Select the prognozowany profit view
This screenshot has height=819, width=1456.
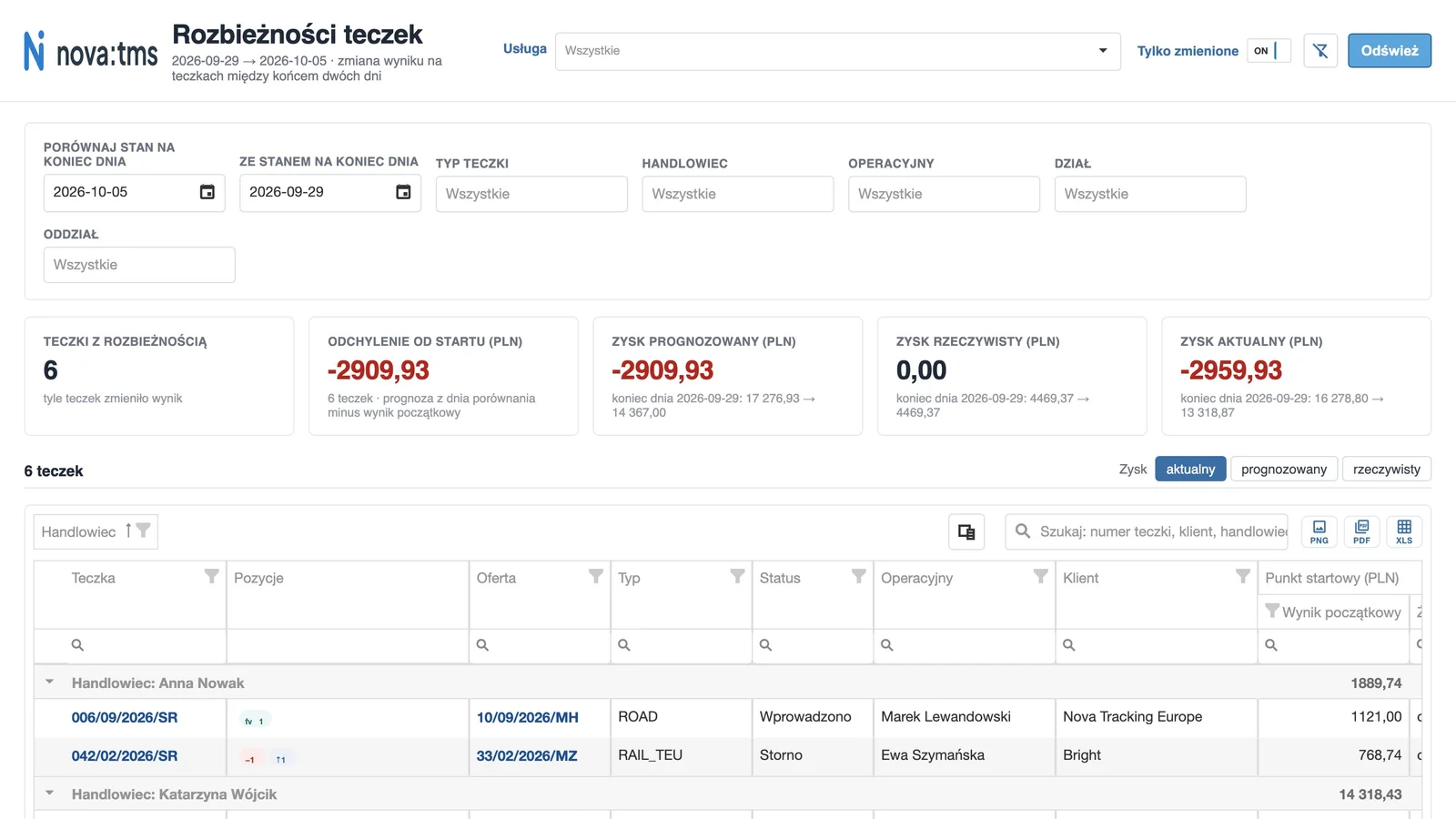tap(1283, 470)
